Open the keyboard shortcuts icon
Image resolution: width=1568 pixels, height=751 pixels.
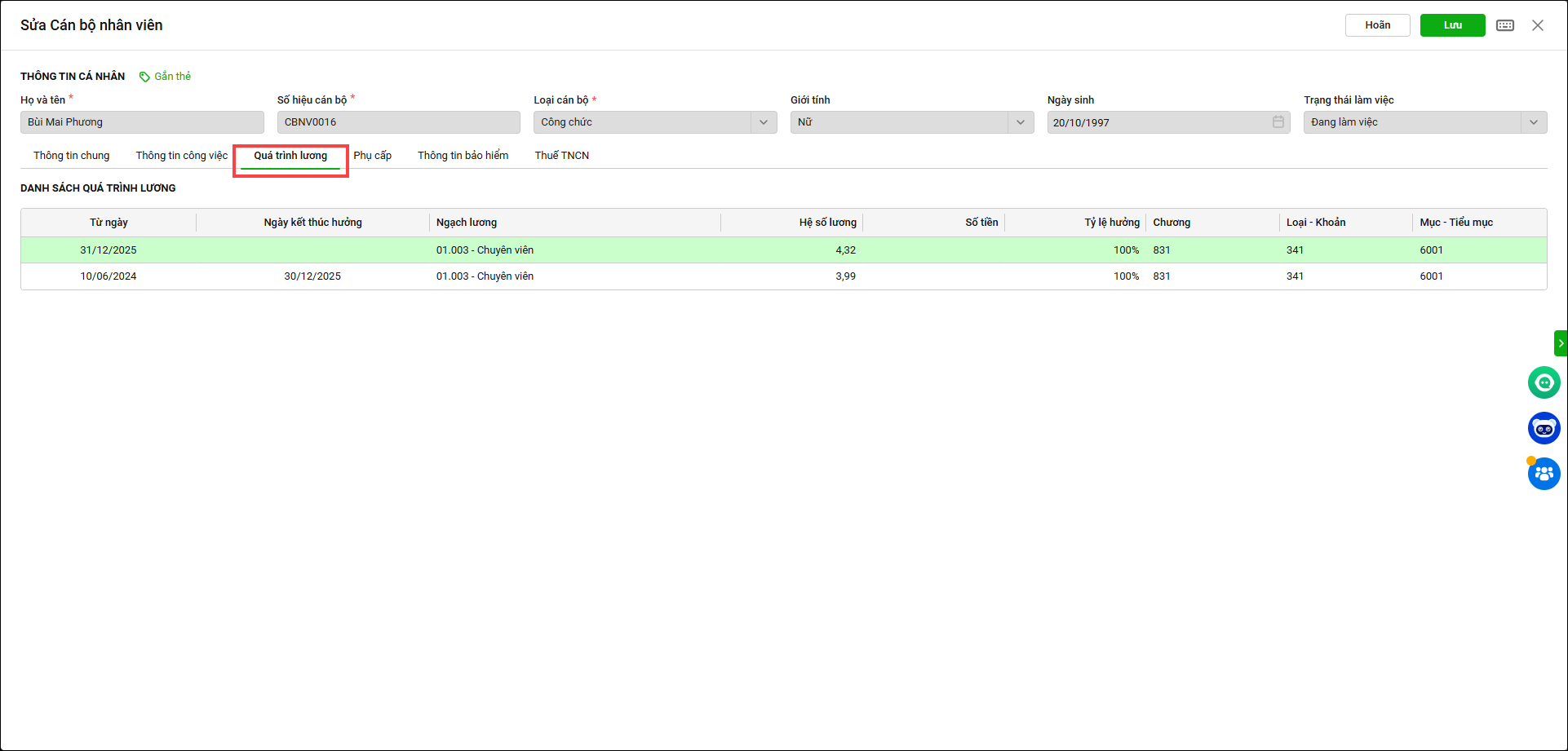coord(1505,25)
